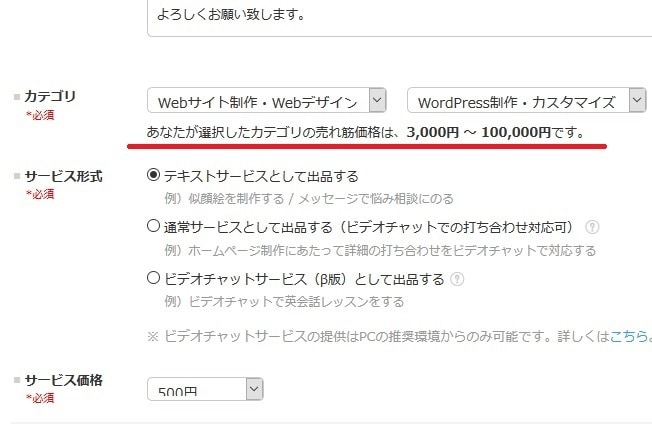Open the こちら link for details
This screenshot has height=424, width=652.
628,336
